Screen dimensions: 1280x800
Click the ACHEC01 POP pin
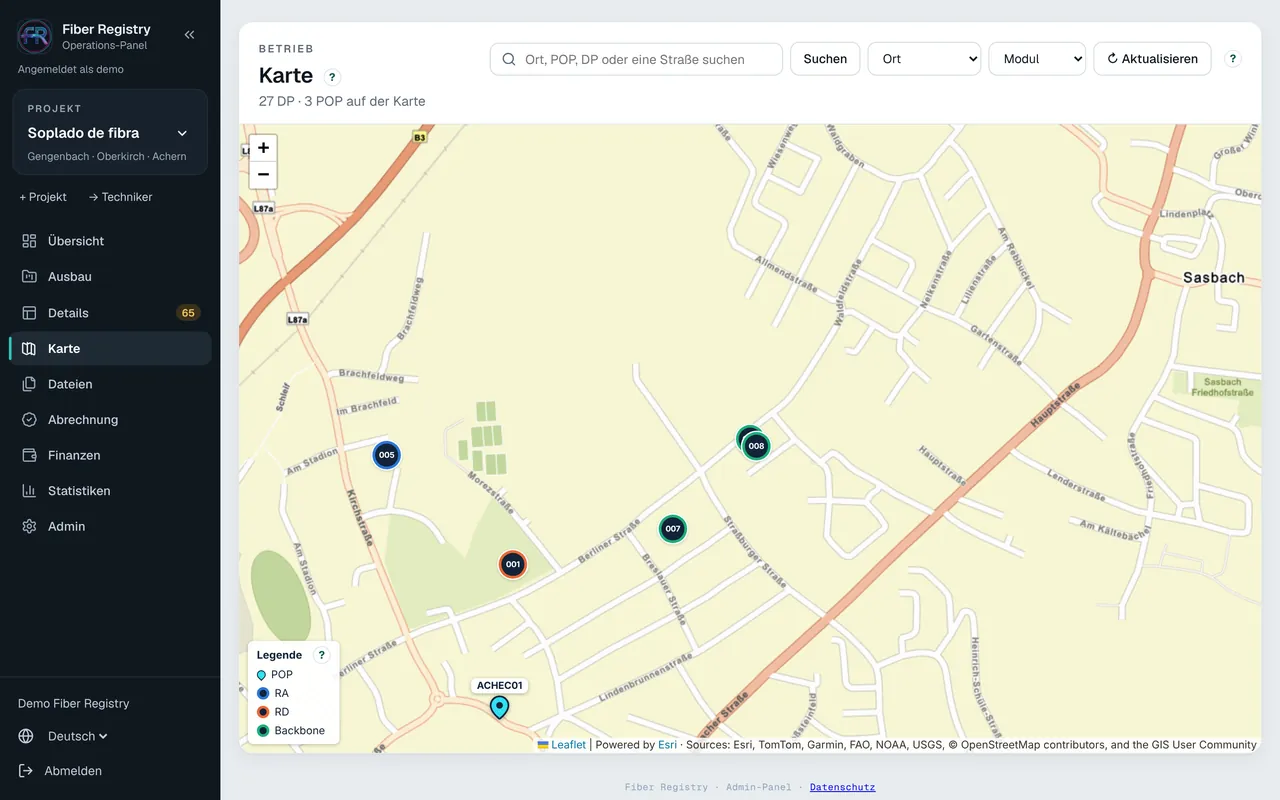(x=499, y=707)
